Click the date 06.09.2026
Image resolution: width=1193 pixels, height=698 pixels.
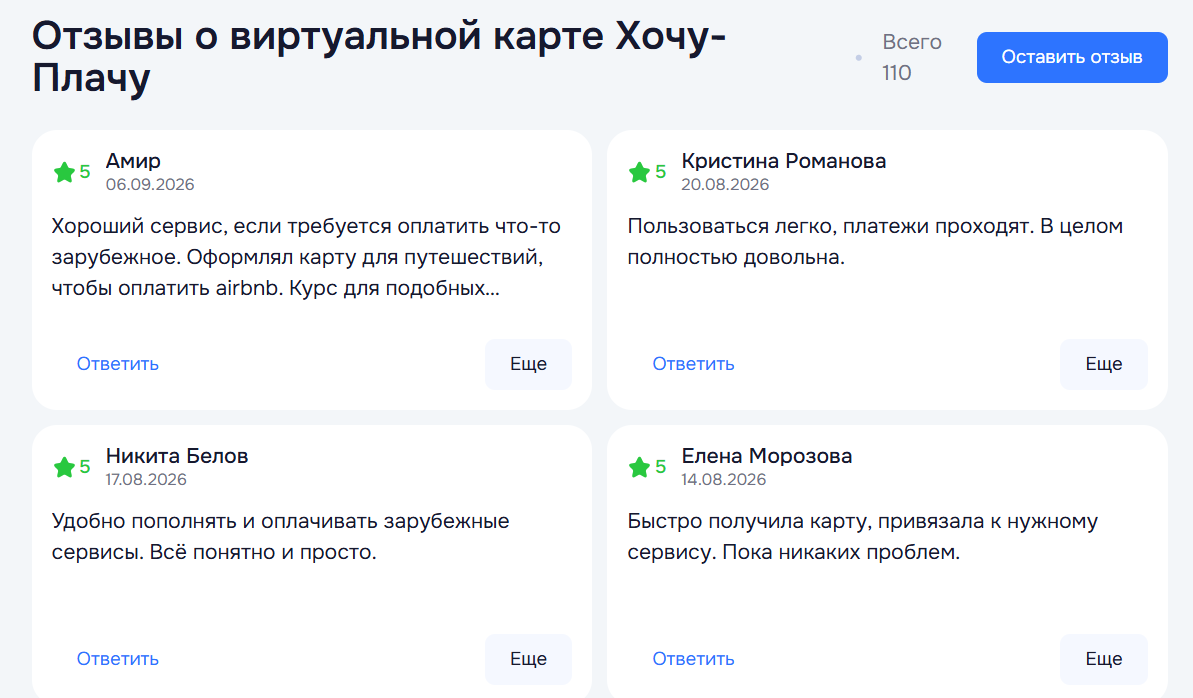(150, 184)
